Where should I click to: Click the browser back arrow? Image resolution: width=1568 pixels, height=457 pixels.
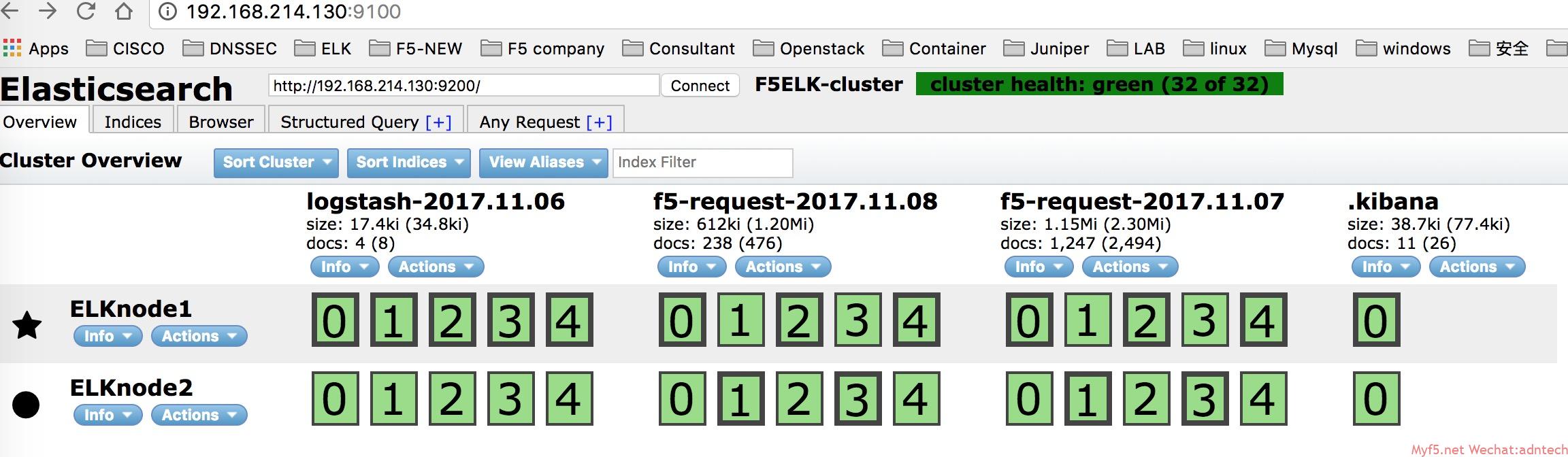(9, 12)
